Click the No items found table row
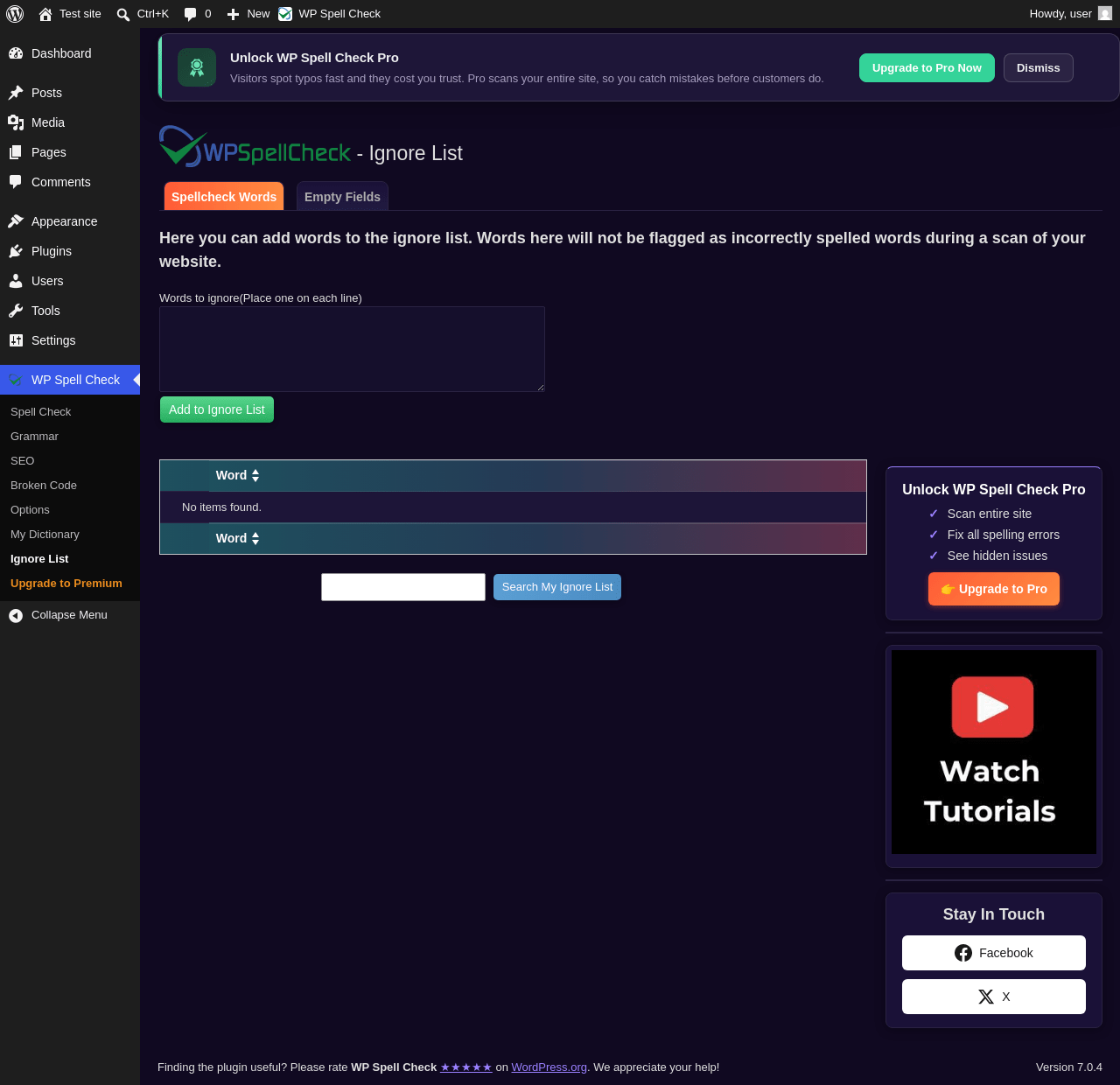 [513, 507]
